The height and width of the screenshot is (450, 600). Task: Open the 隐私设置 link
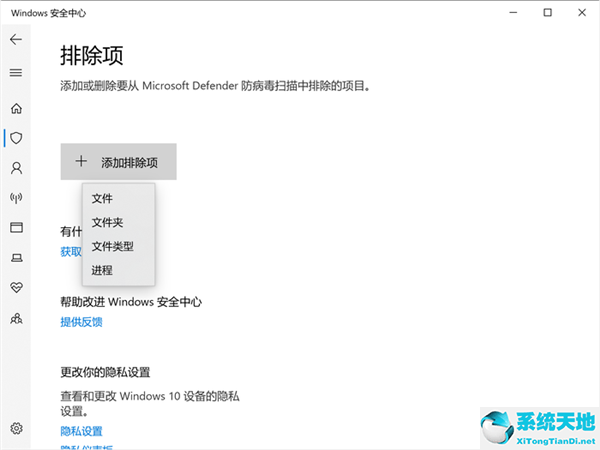point(81,431)
